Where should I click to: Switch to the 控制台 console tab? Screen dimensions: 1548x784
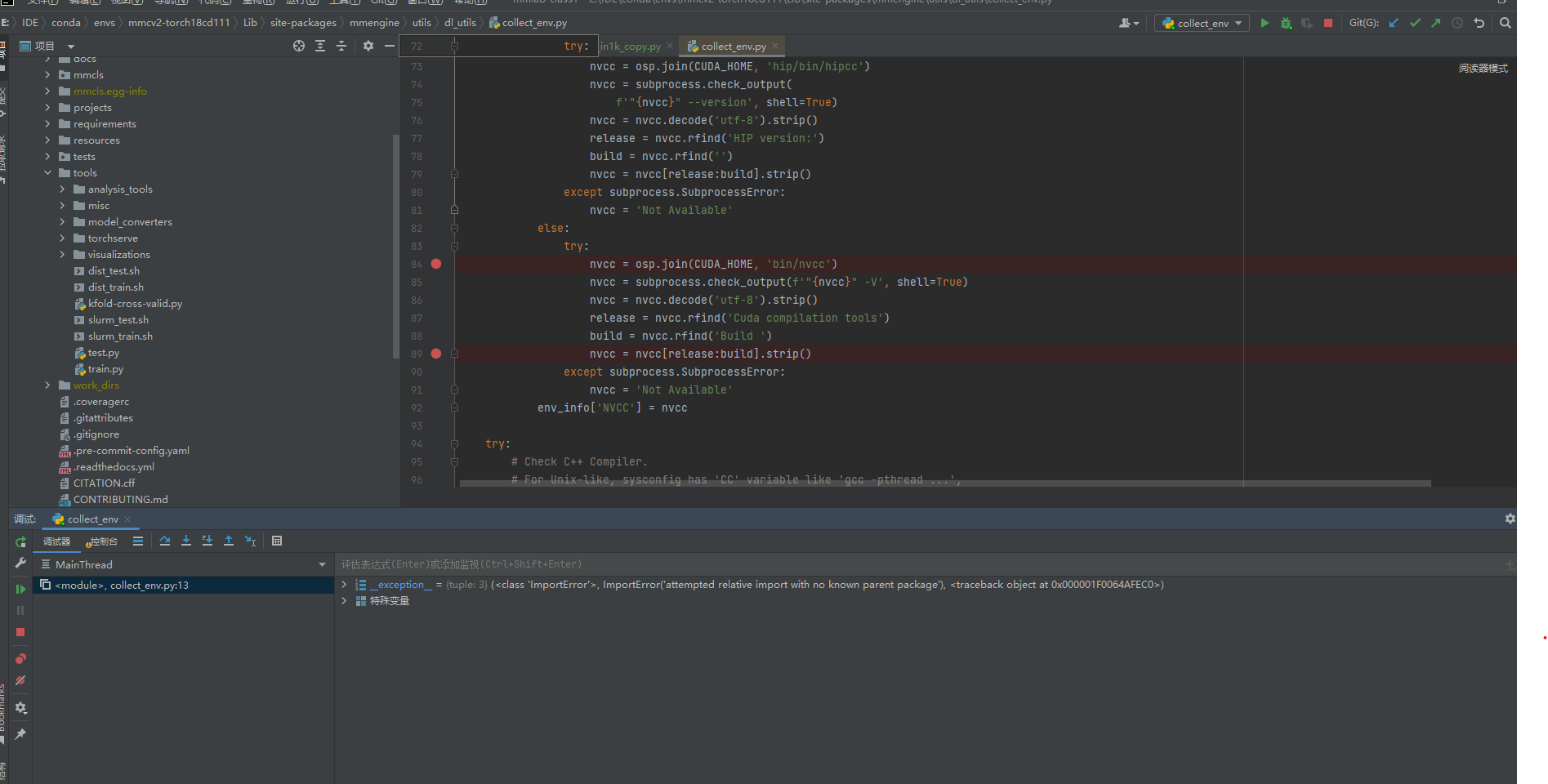click(x=103, y=541)
